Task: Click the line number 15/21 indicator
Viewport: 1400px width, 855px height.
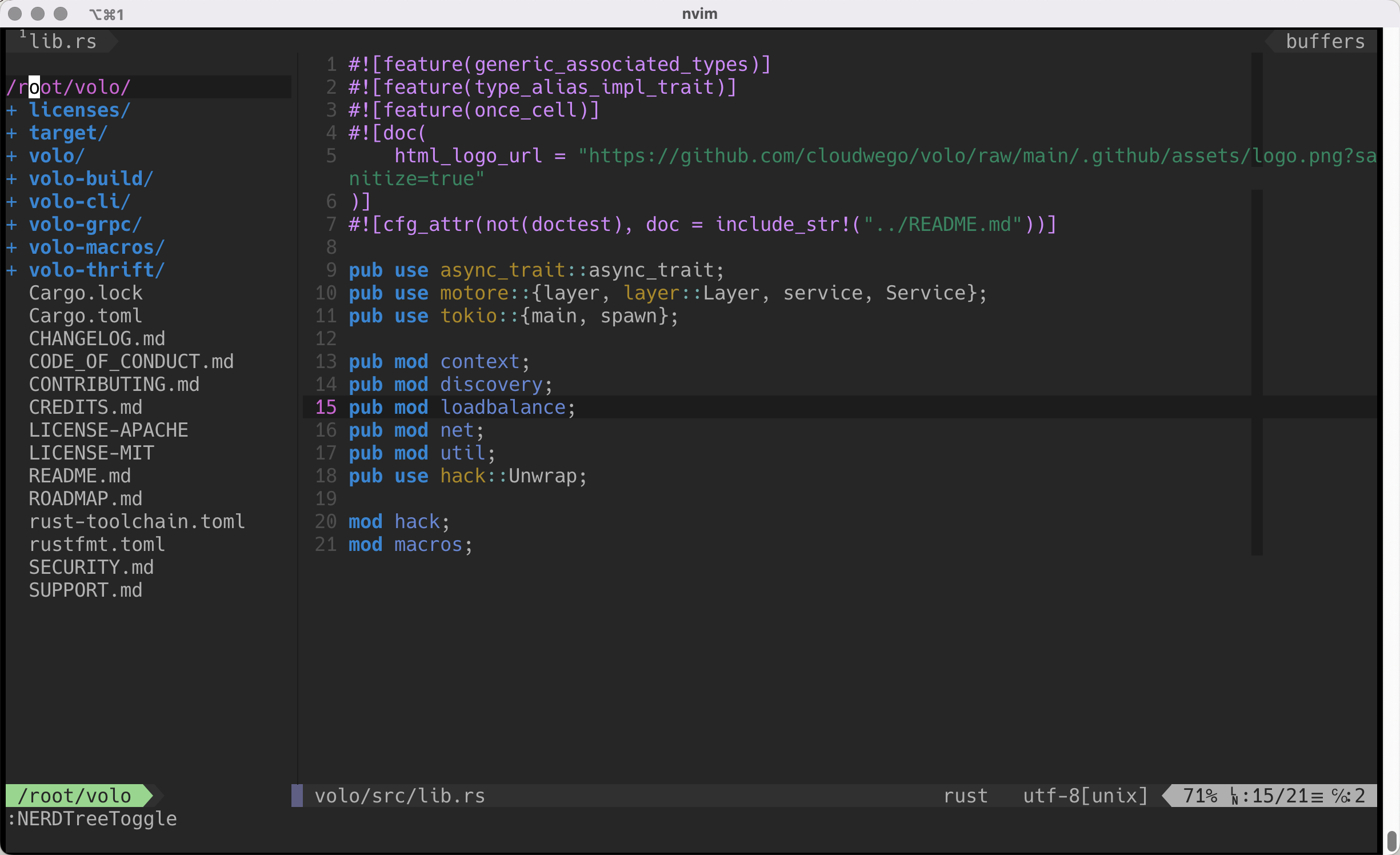Action: [1275, 796]
